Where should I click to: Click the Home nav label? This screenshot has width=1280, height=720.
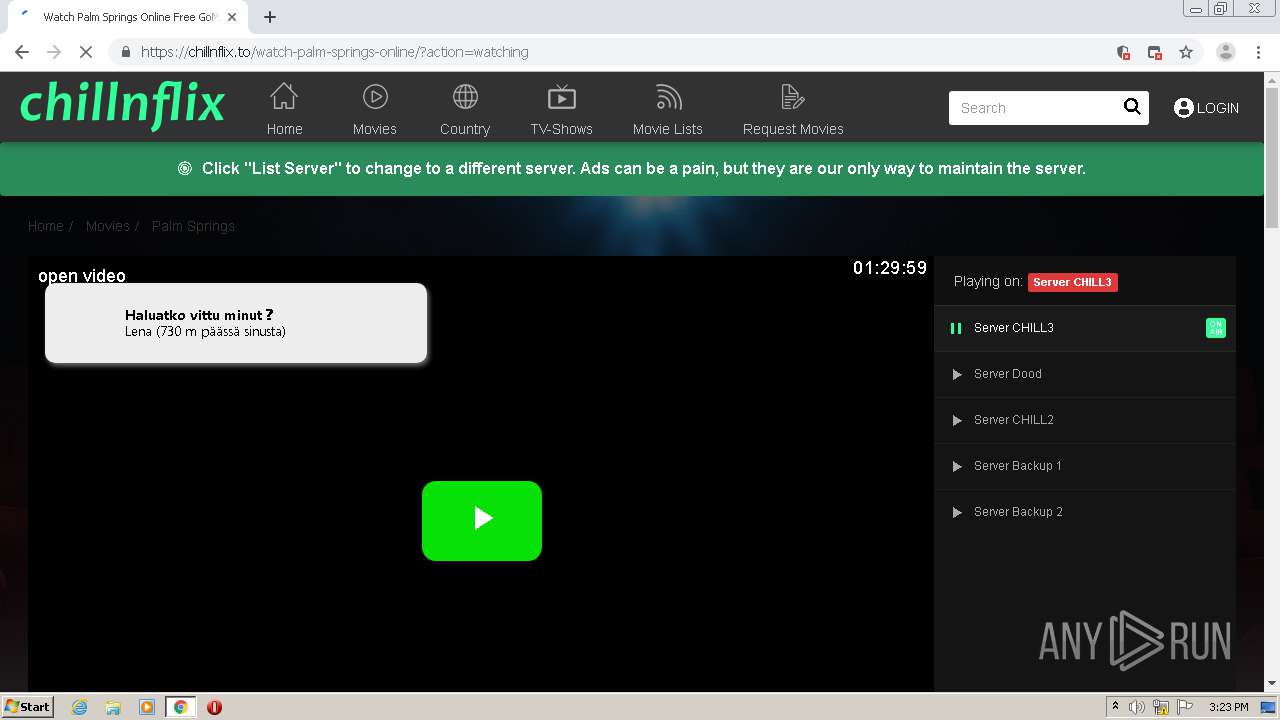284,129
